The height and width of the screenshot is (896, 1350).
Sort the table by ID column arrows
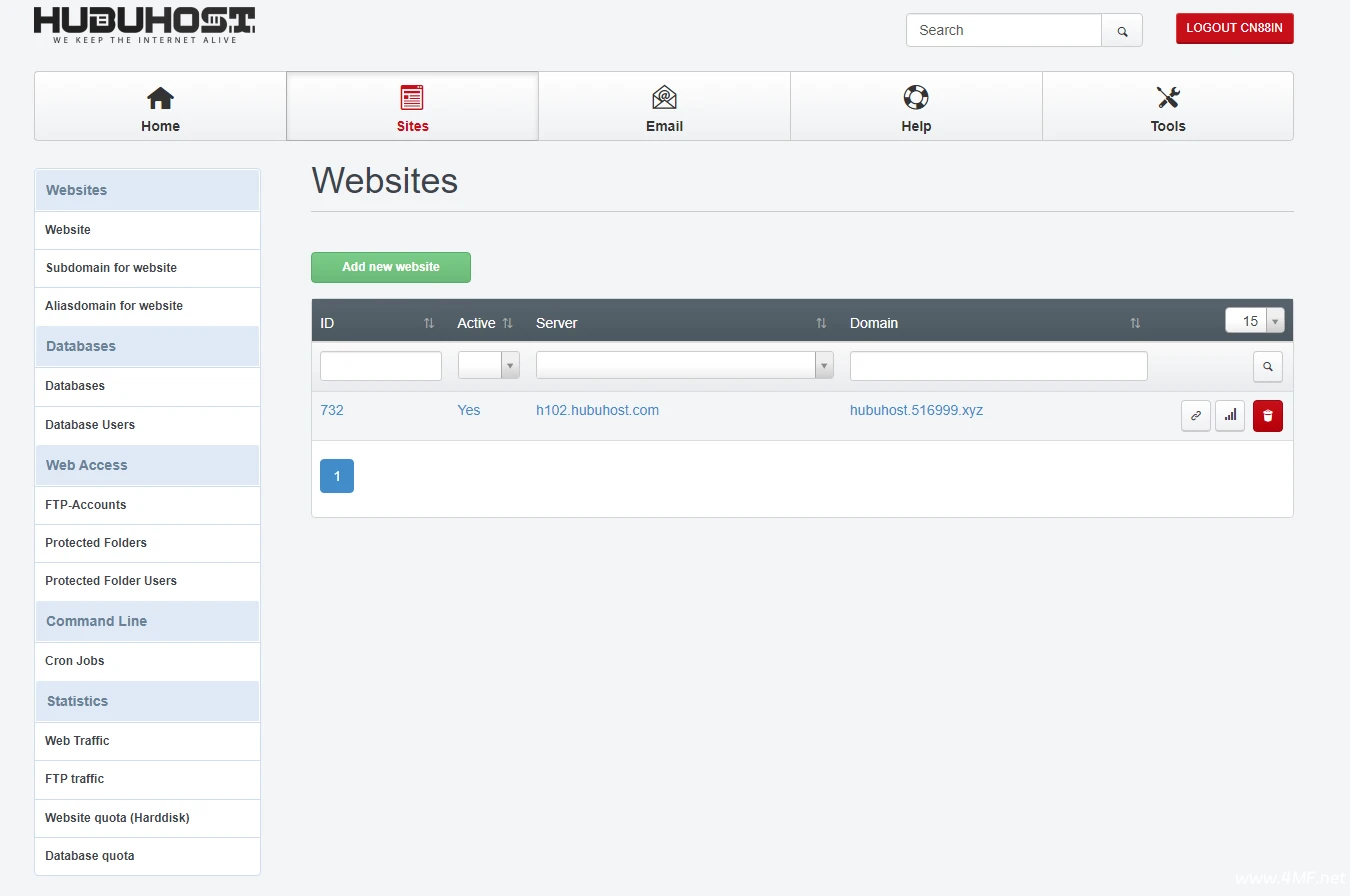tap(429, 323)
